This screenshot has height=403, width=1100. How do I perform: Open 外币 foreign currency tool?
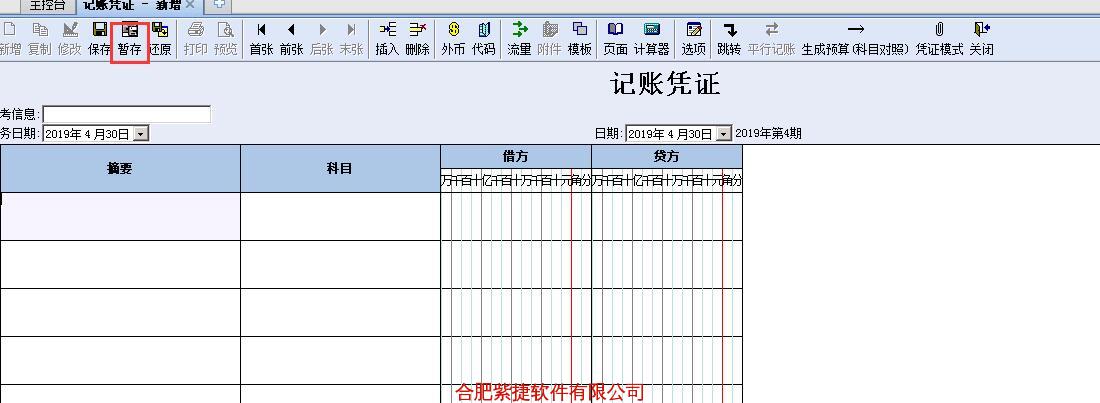pyautogui.click(x=453, y=38)
